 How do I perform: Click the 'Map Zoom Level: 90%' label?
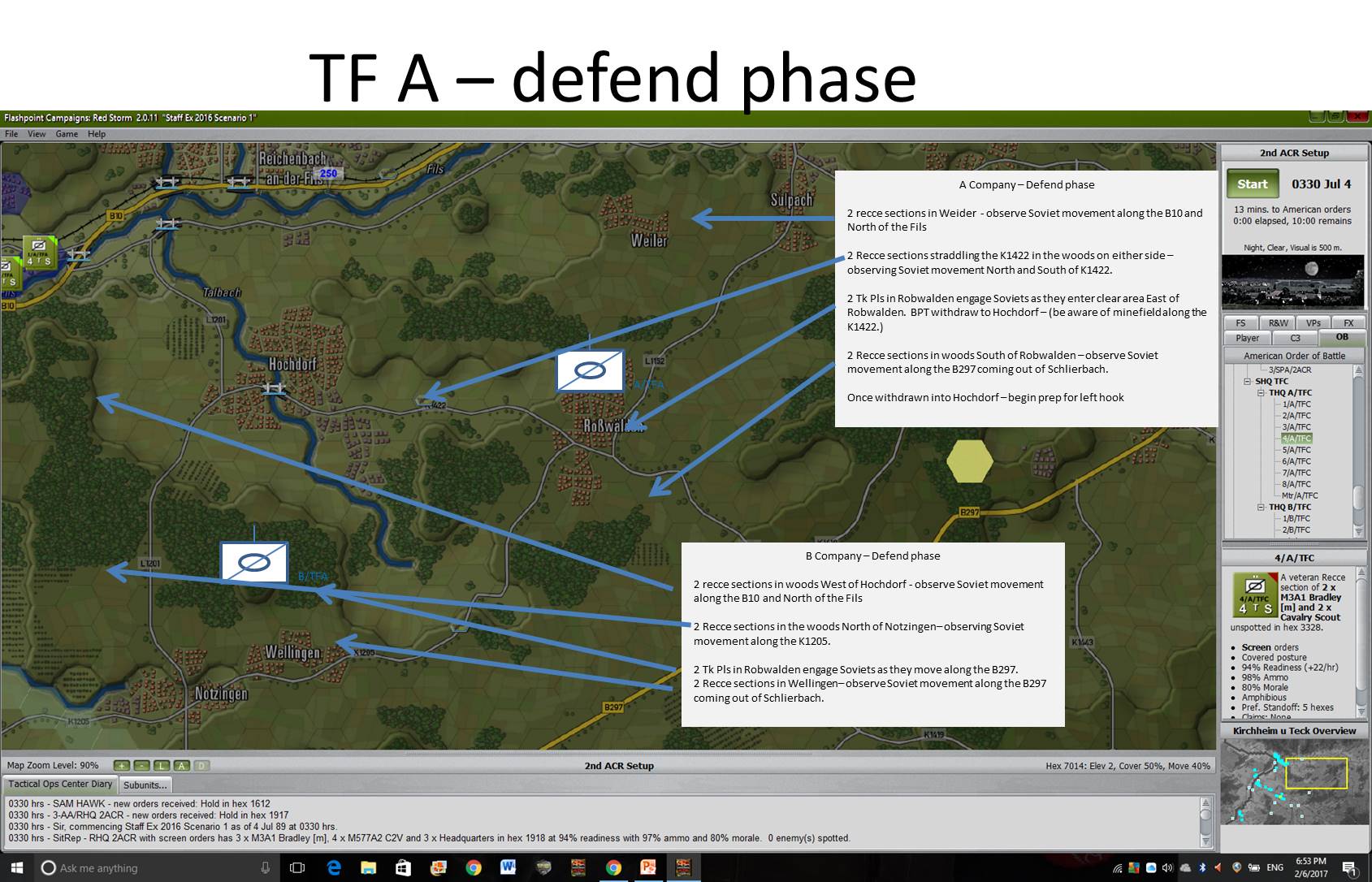click(53, 766)
